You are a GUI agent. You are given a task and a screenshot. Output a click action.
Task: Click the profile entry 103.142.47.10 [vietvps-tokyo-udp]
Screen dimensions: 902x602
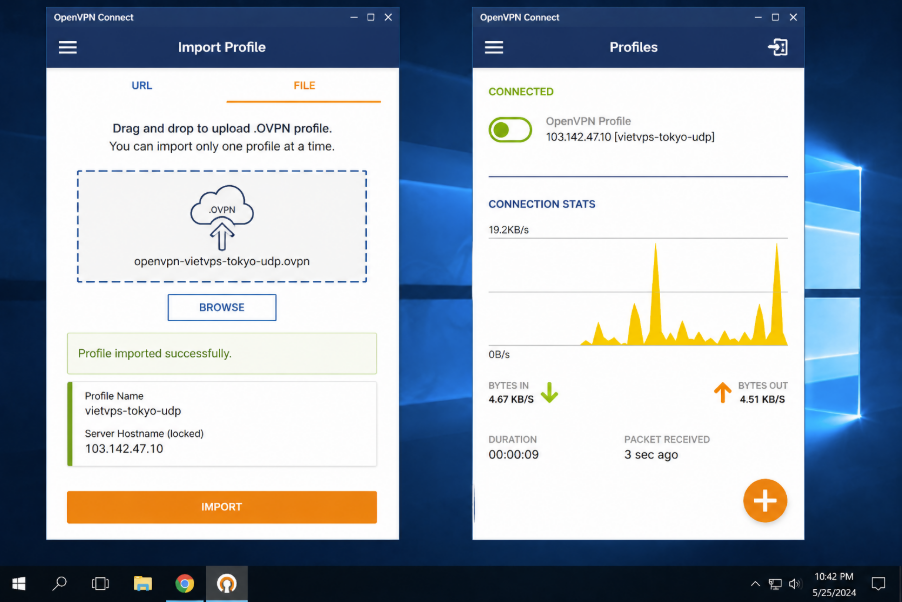630,137
